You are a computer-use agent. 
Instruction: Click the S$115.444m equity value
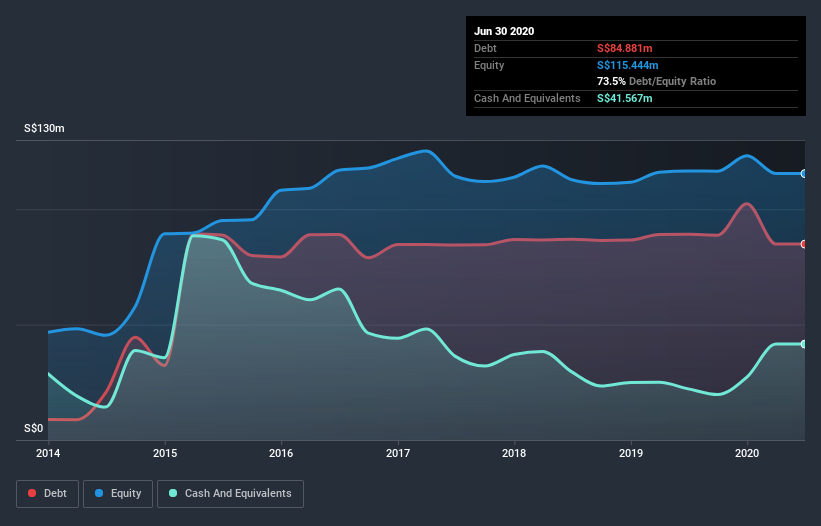628,65
